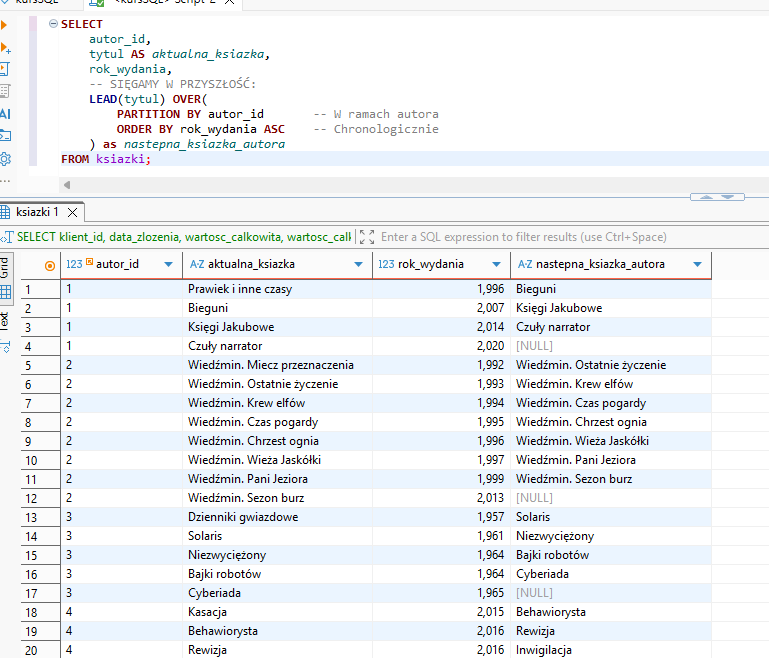Click the execute SQL script icon
This screenshot has height=658, width=769.
[4, 69]
